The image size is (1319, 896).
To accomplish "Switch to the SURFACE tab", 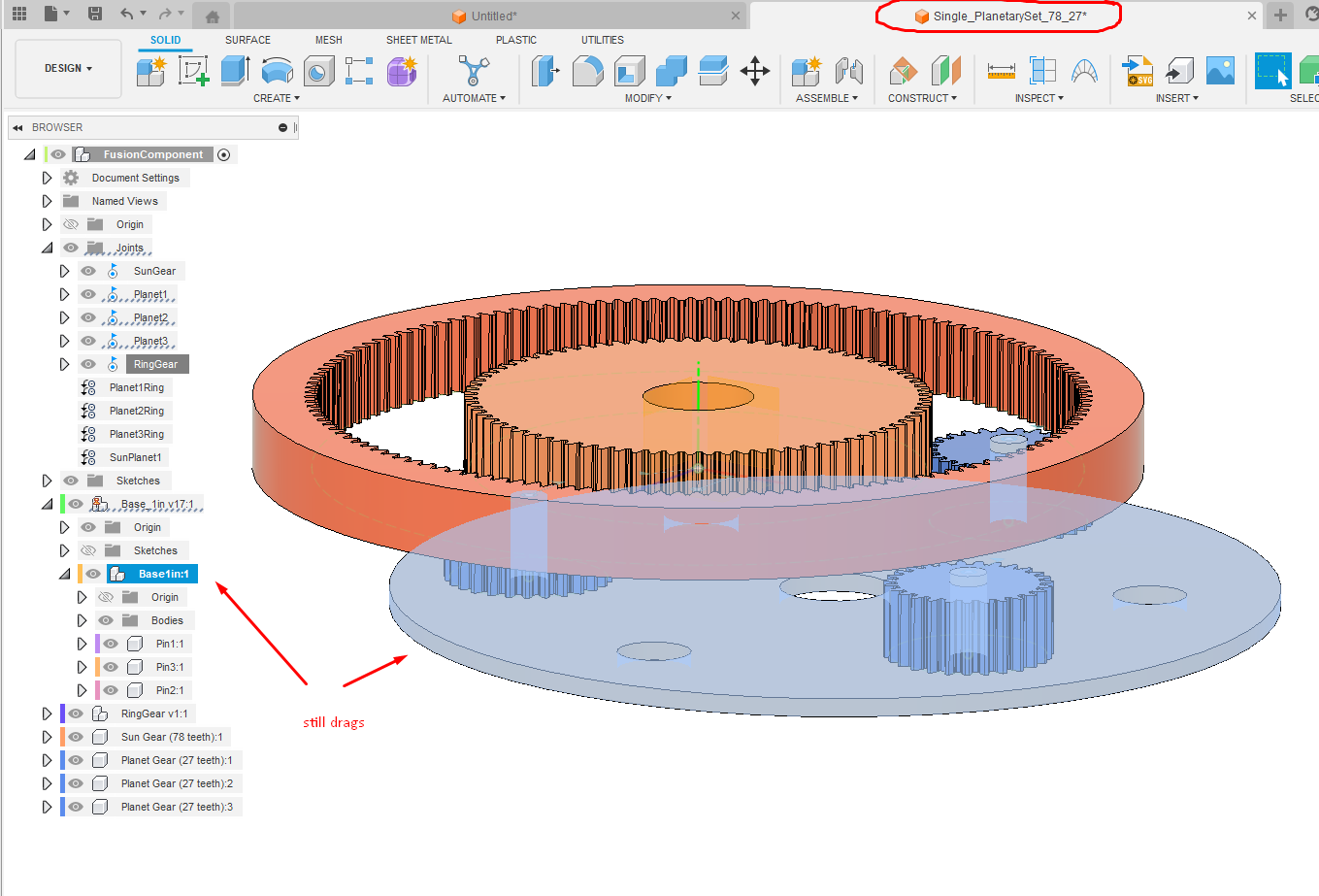I will coord(247,40).
